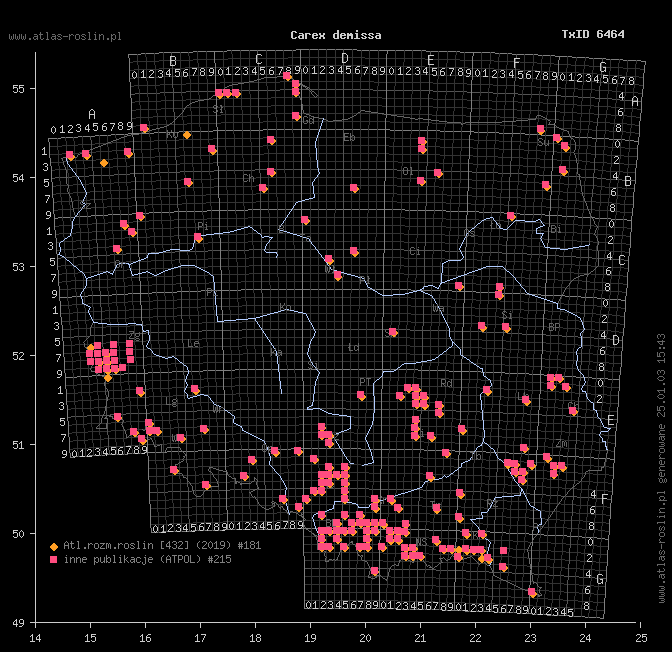Click the latitude label 52
Image resolution: width=672 pixels, height=652 pixels.
(x=18, y=356)
